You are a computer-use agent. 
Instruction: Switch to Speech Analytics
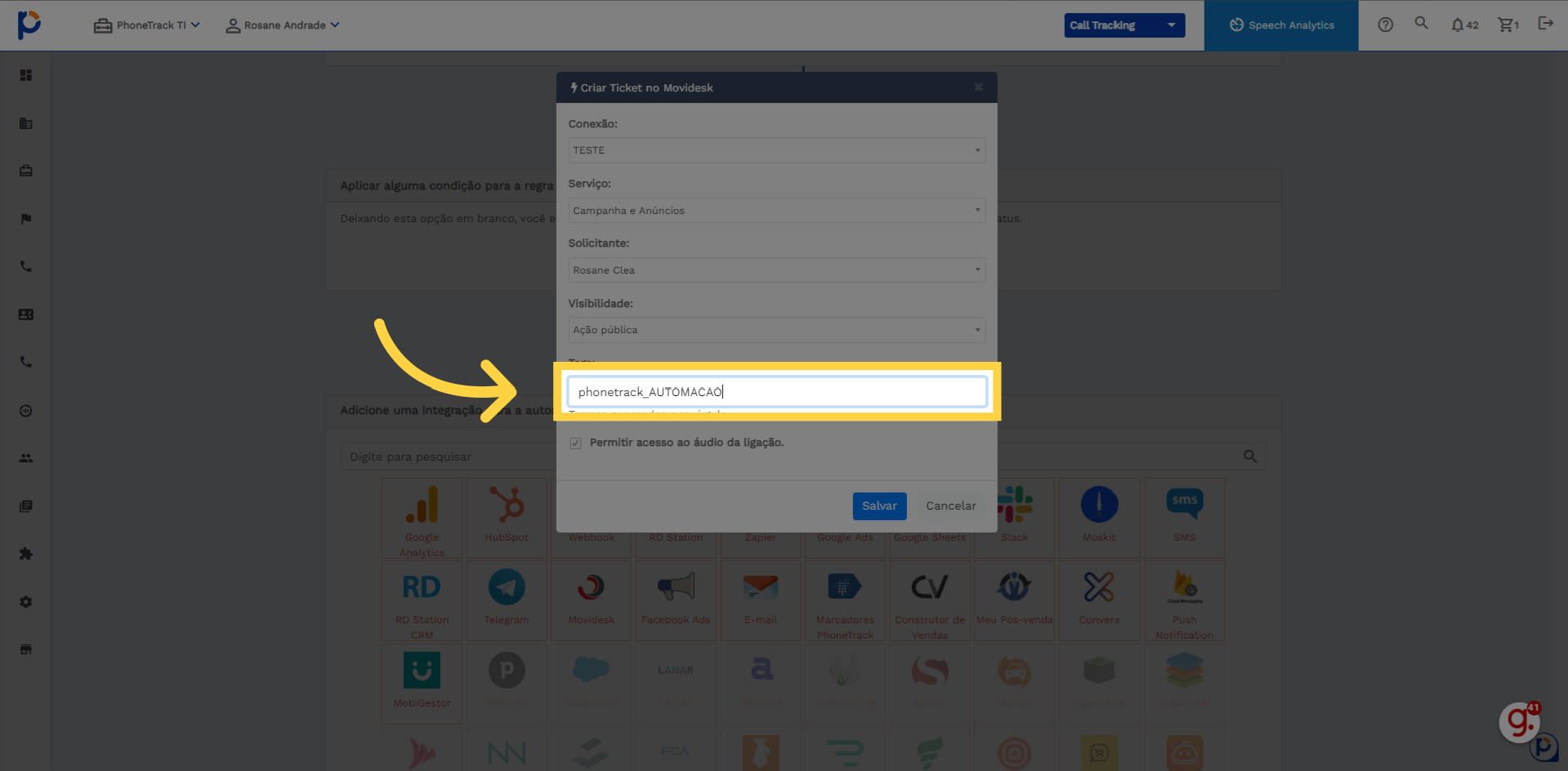[1281, 25]
